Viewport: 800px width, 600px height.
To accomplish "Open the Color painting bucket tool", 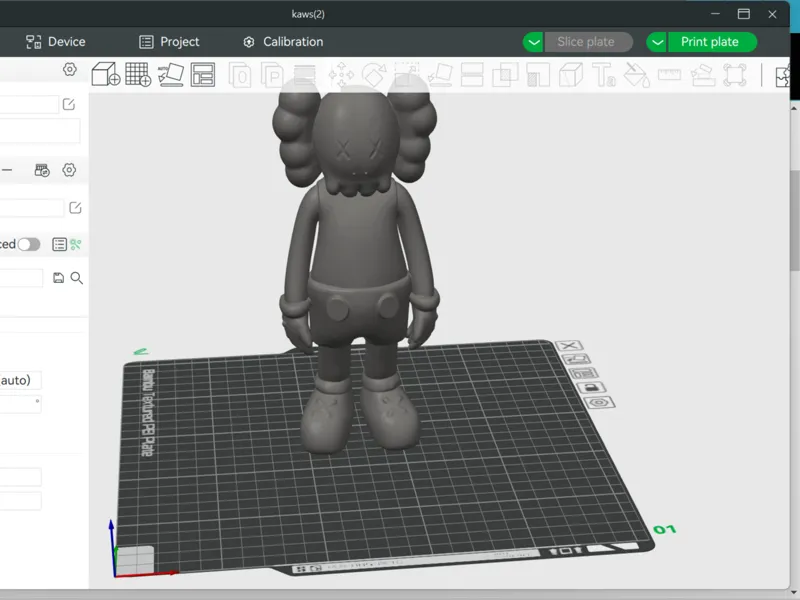I will [637, 76].
